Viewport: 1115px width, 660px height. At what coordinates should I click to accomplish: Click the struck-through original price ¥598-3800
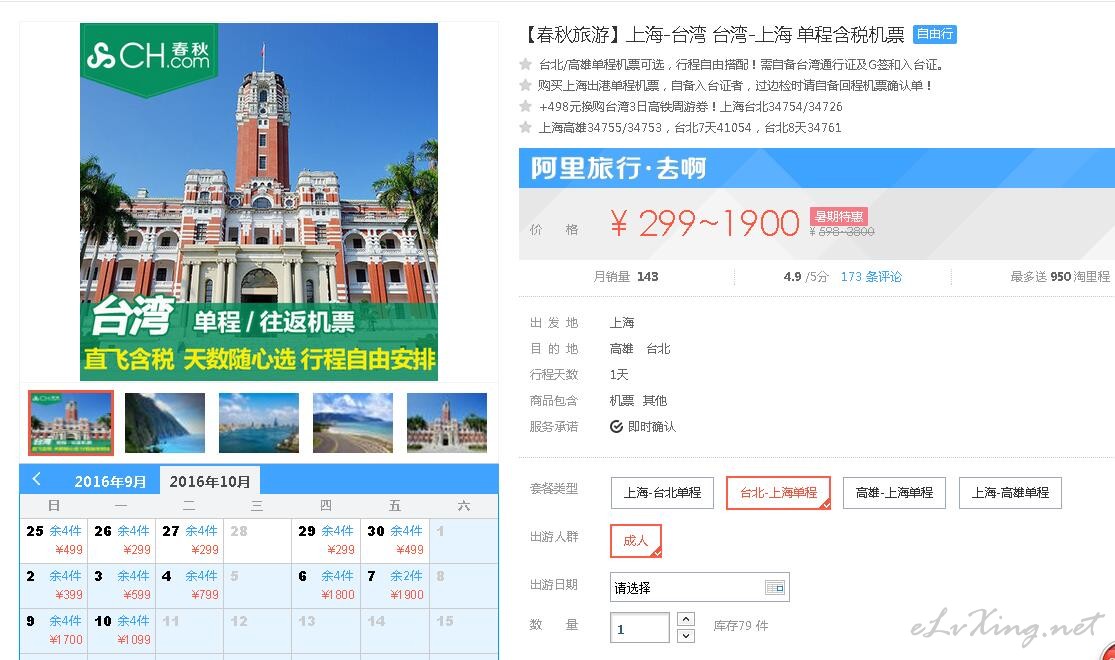pos(842,232)
